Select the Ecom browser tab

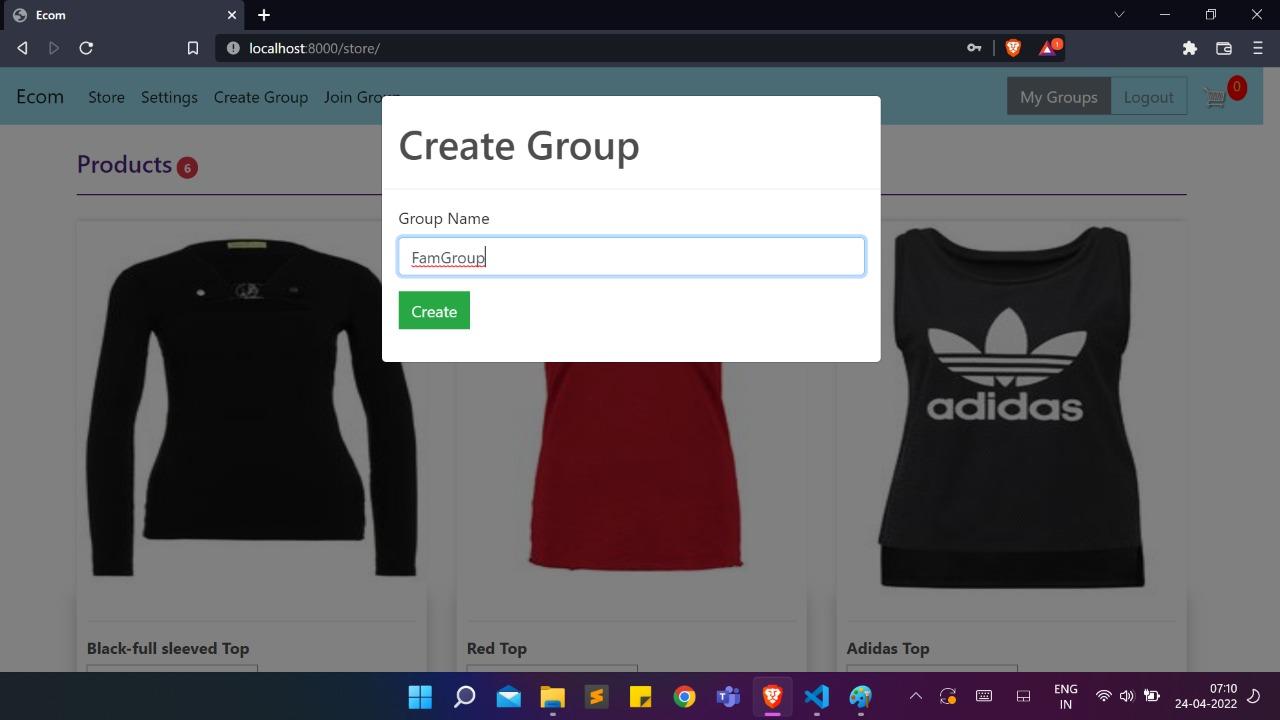pos(124,15)
